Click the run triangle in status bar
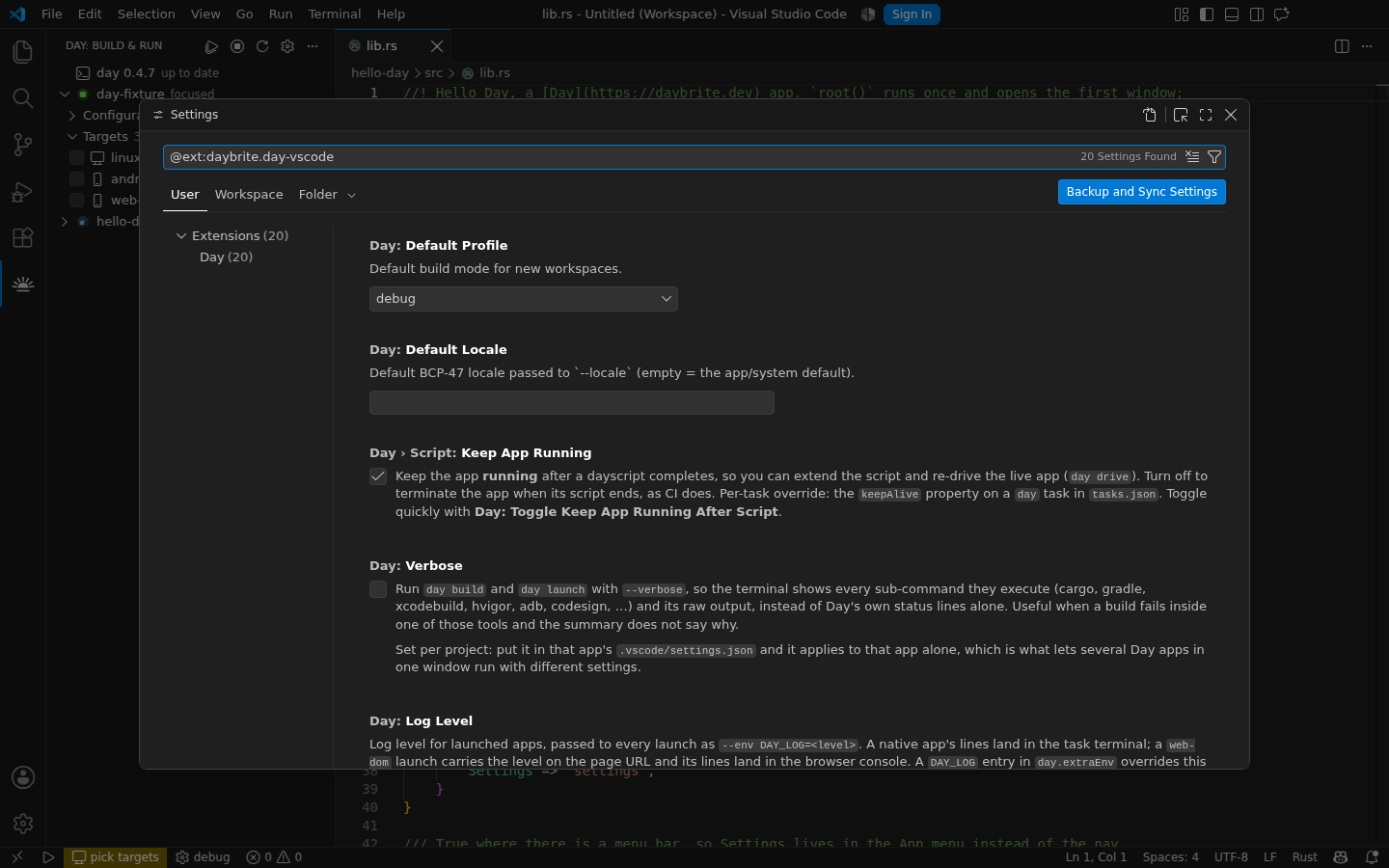Image resolution: width=1389 pixels, height=868 pixels. coord(48,857)
